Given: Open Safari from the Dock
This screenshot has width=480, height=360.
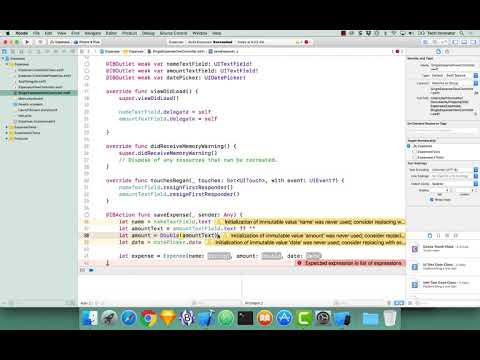Looking at the screenshot, I should [129, 318].
